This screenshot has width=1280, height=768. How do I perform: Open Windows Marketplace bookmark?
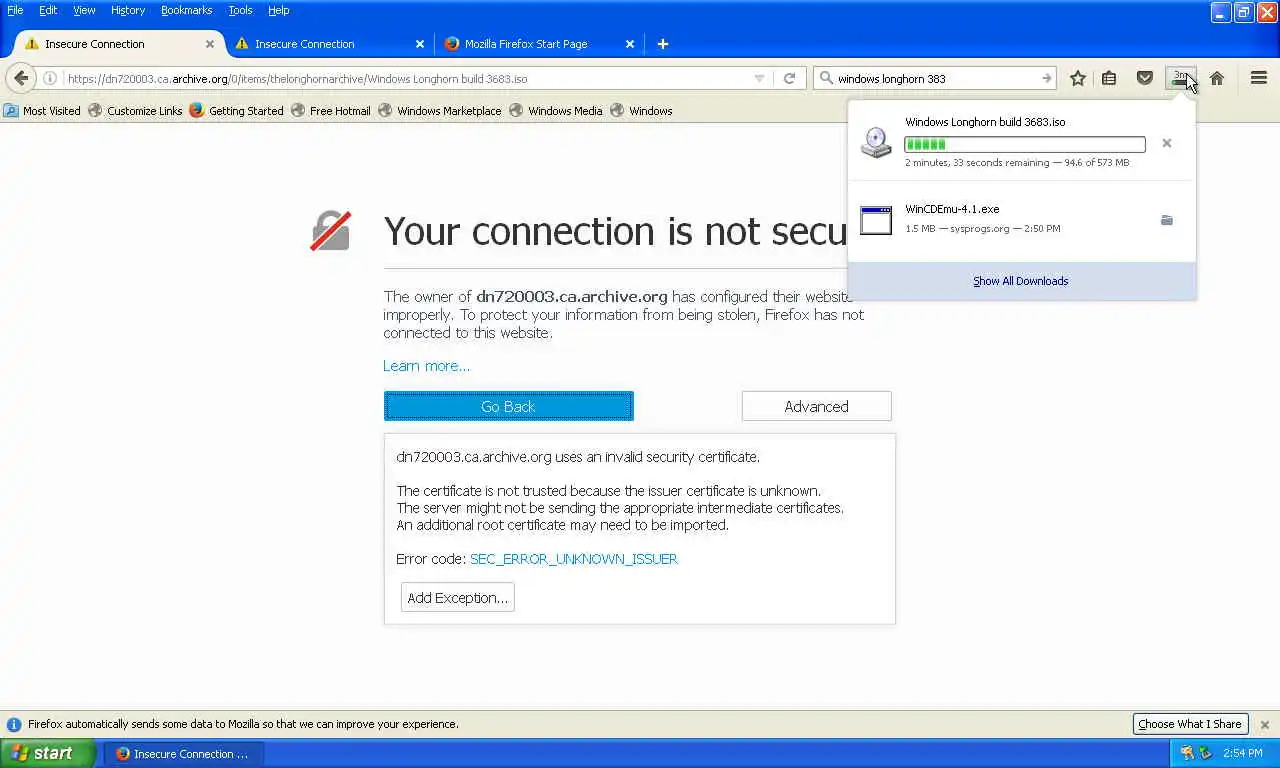(440, 111)
